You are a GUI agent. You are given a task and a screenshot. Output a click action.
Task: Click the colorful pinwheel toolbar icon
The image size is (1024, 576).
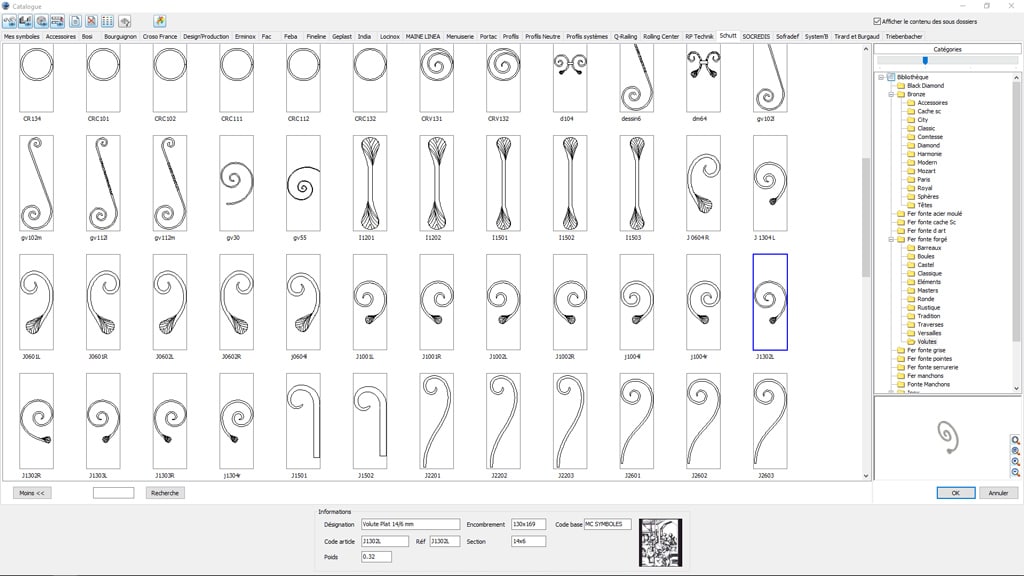pyautogui.click(x=160, y=21)
